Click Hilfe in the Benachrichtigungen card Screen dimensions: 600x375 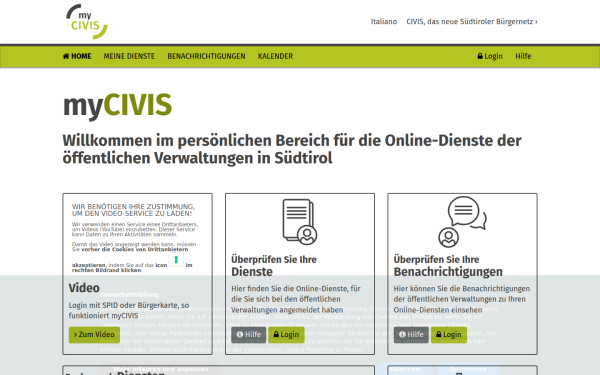coord(411,334)
